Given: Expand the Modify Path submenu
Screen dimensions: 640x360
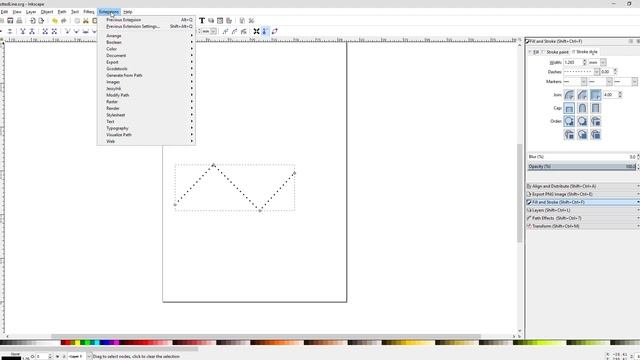Looking at the screenshot, I should point(146,95).
